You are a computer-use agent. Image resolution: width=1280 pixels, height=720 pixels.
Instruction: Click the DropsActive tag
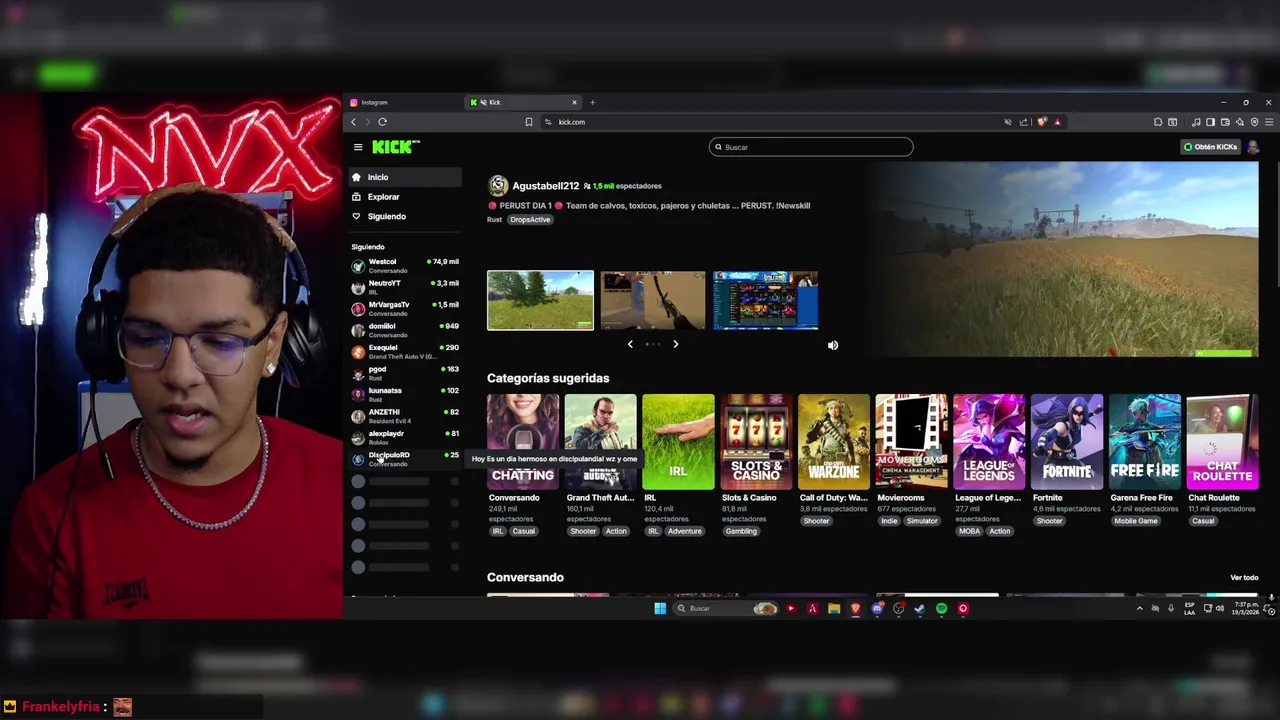pos(530,220)
